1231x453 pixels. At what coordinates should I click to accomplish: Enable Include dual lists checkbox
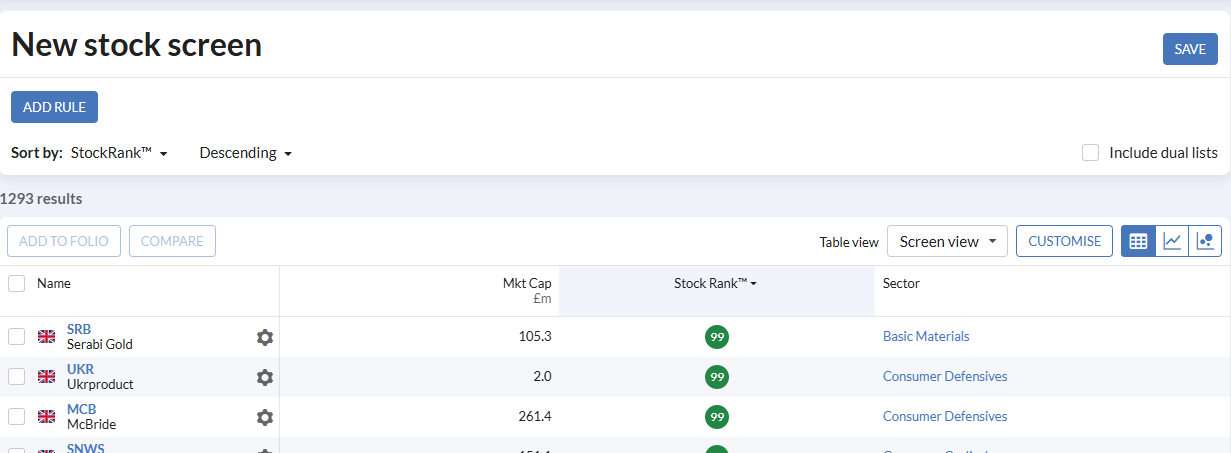coord(1091,153)
